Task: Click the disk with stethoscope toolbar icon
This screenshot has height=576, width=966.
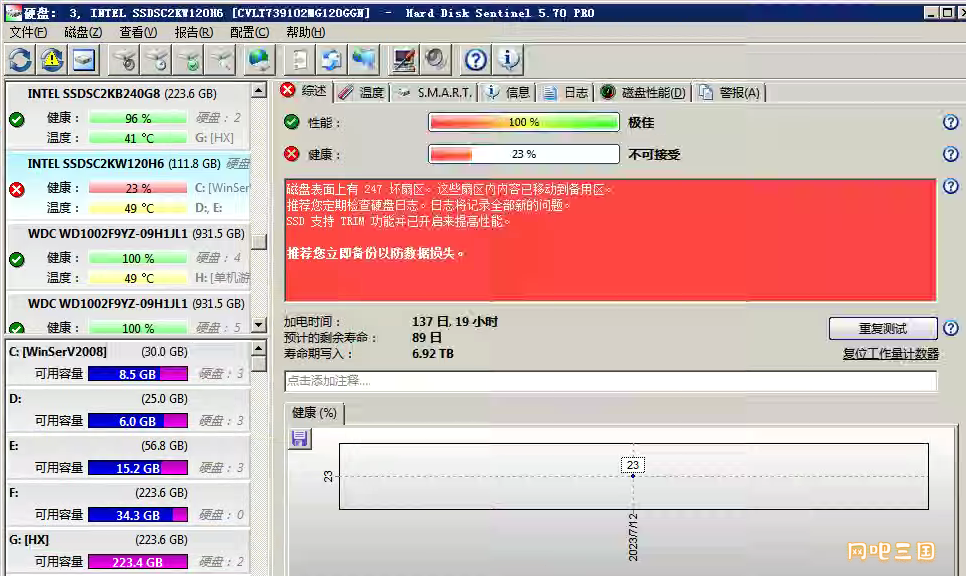Action: (125, 60)
